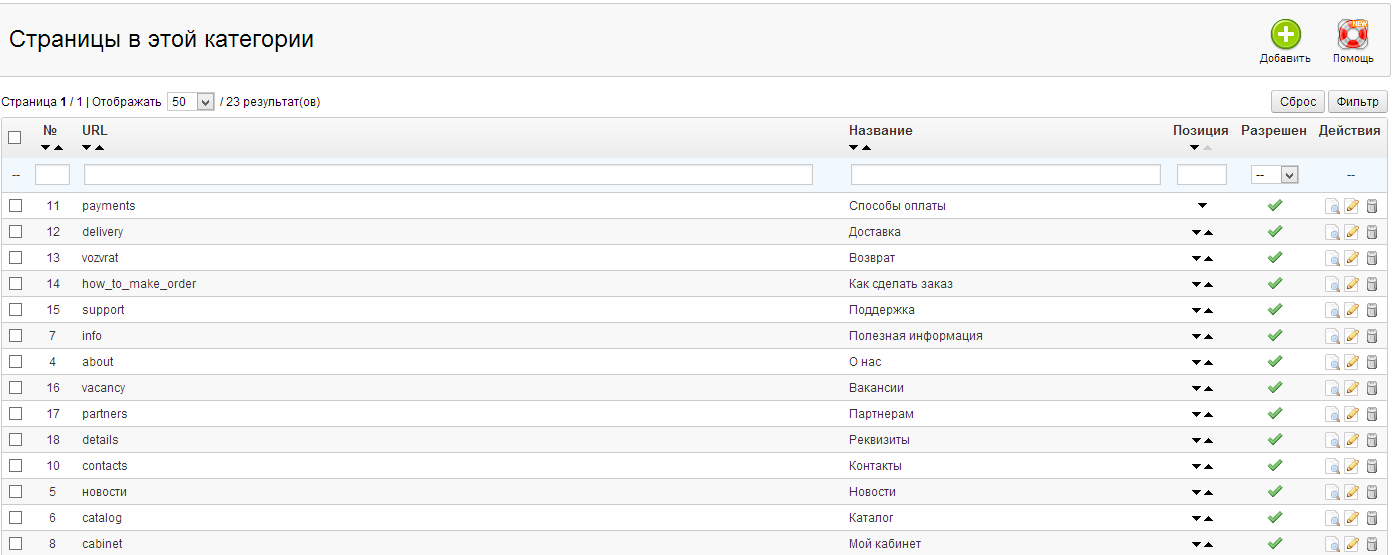Click the green Добавить plus icon
The width and height of the screenshot is (1393, 555).
click(x=1285, y=35)
